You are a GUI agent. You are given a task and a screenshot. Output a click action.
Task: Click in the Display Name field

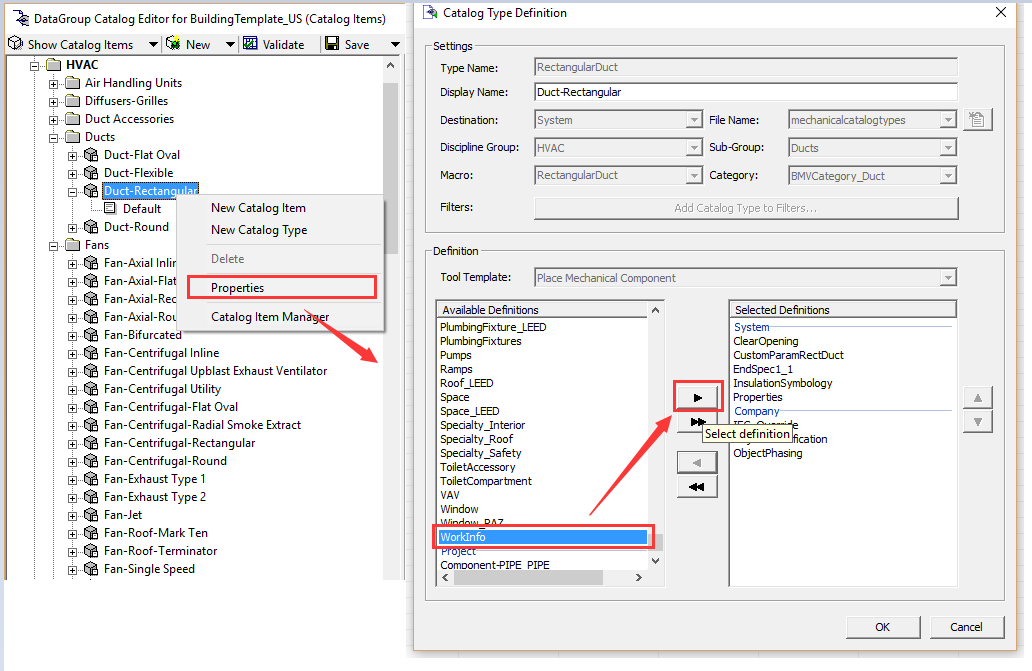[746, 92]
